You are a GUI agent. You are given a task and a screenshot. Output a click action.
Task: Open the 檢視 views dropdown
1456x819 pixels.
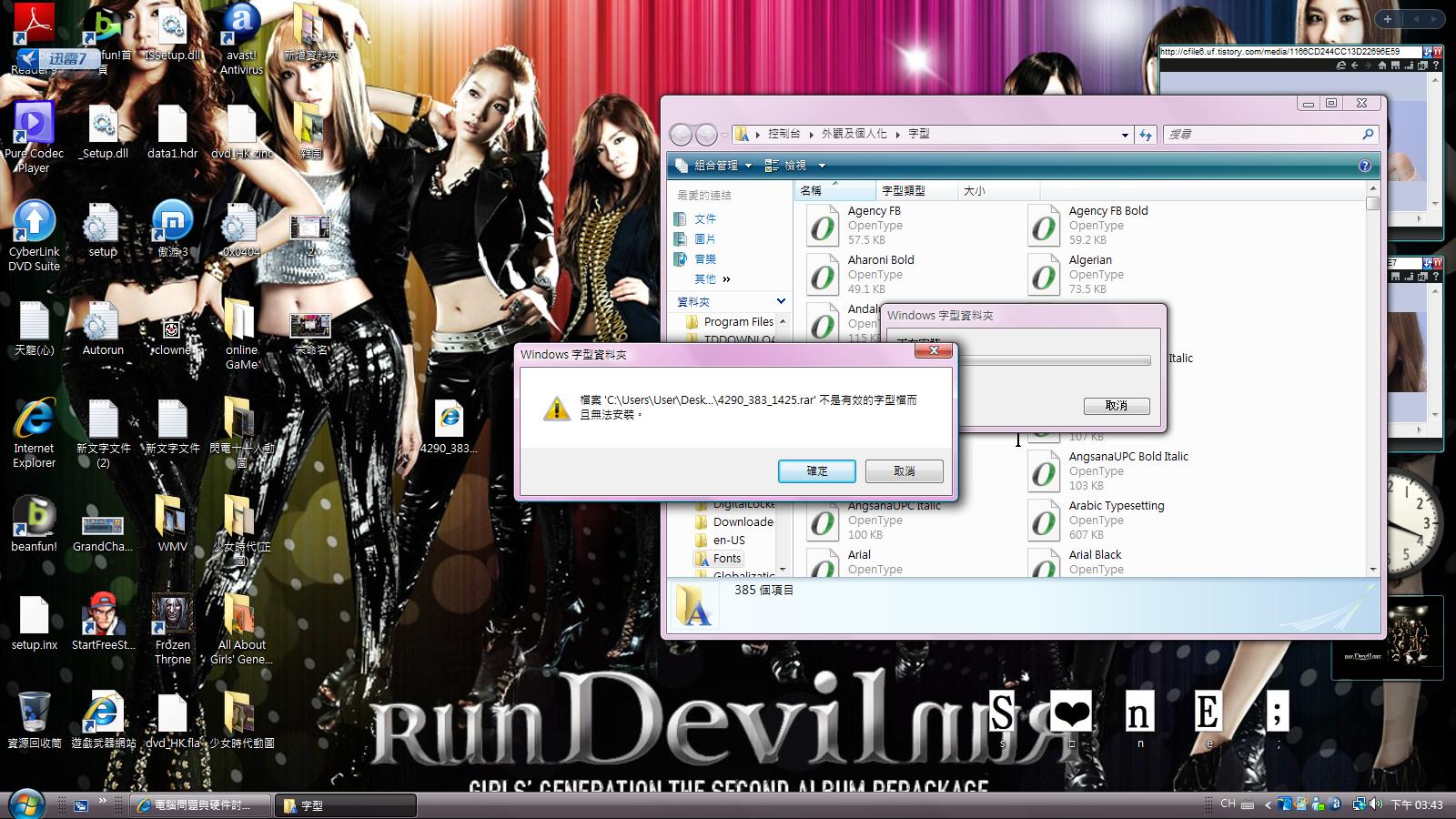[x=794, y=166]
